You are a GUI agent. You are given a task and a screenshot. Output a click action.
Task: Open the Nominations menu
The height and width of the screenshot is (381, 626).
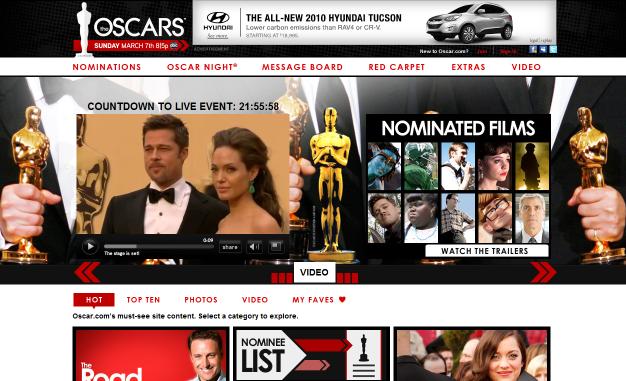107,67
